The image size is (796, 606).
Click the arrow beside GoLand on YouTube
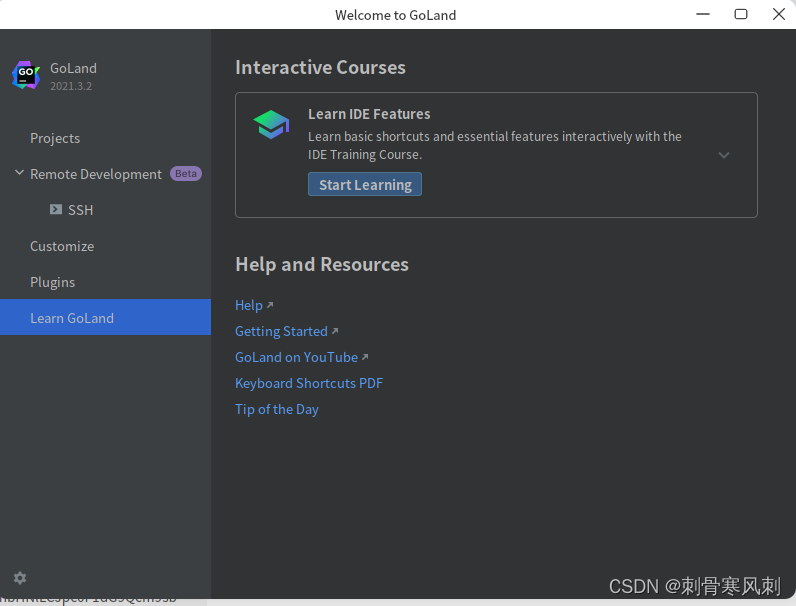click(x=365, y=357)
